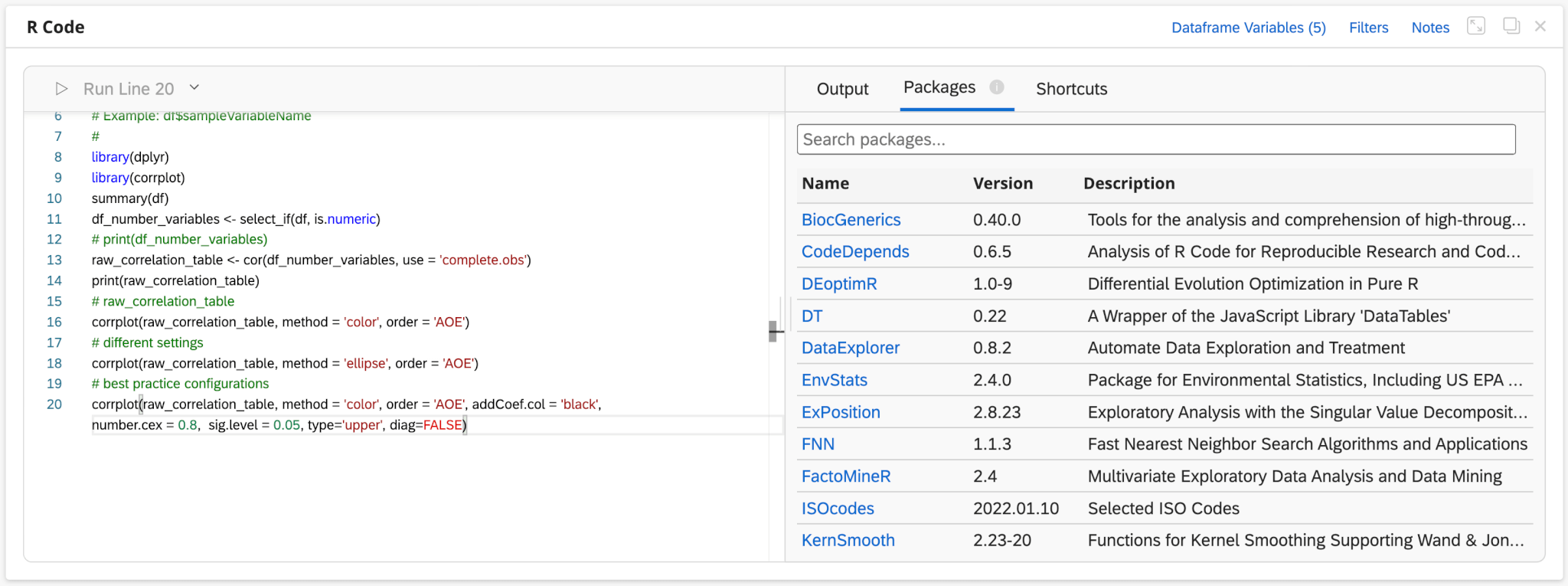Click FNN Fast Nearest Neighbor description

pos(1307,444)
